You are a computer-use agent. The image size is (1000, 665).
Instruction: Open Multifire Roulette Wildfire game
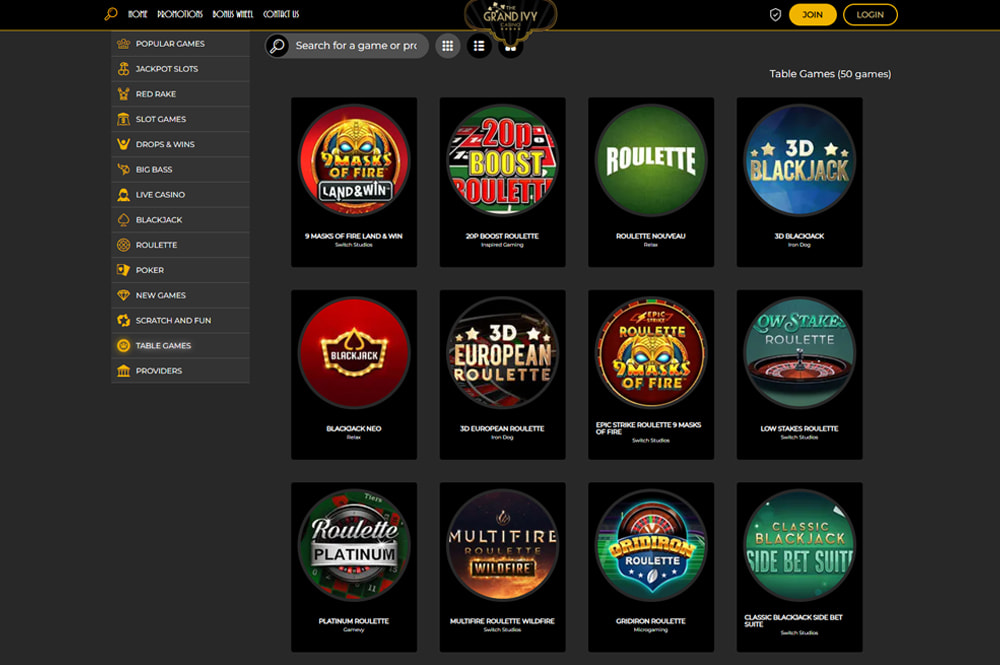(x=503, y=567)
